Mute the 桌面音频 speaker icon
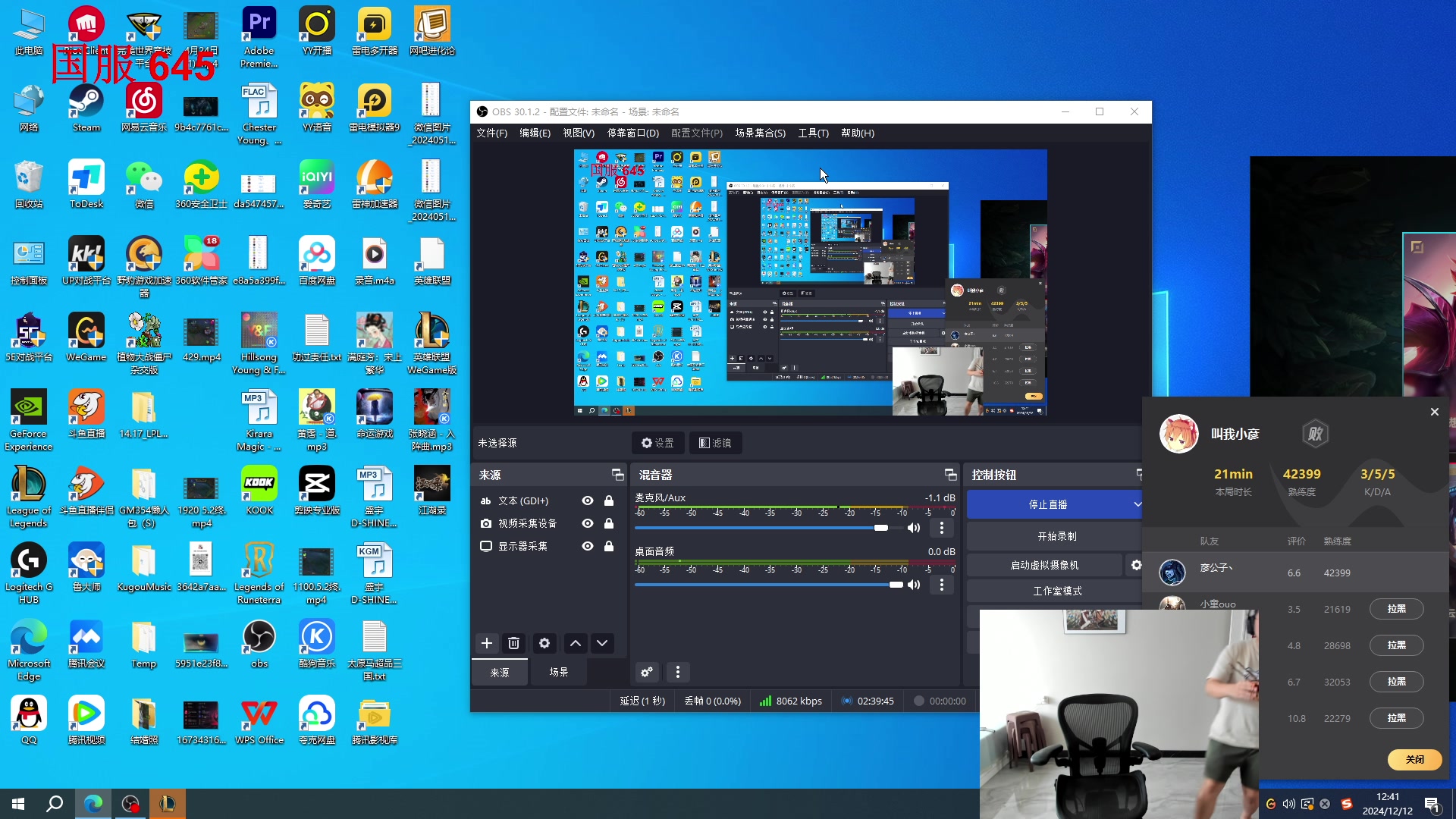This screenshot has height=819, width=1456. pyautogui.click(x=914, y=585)
